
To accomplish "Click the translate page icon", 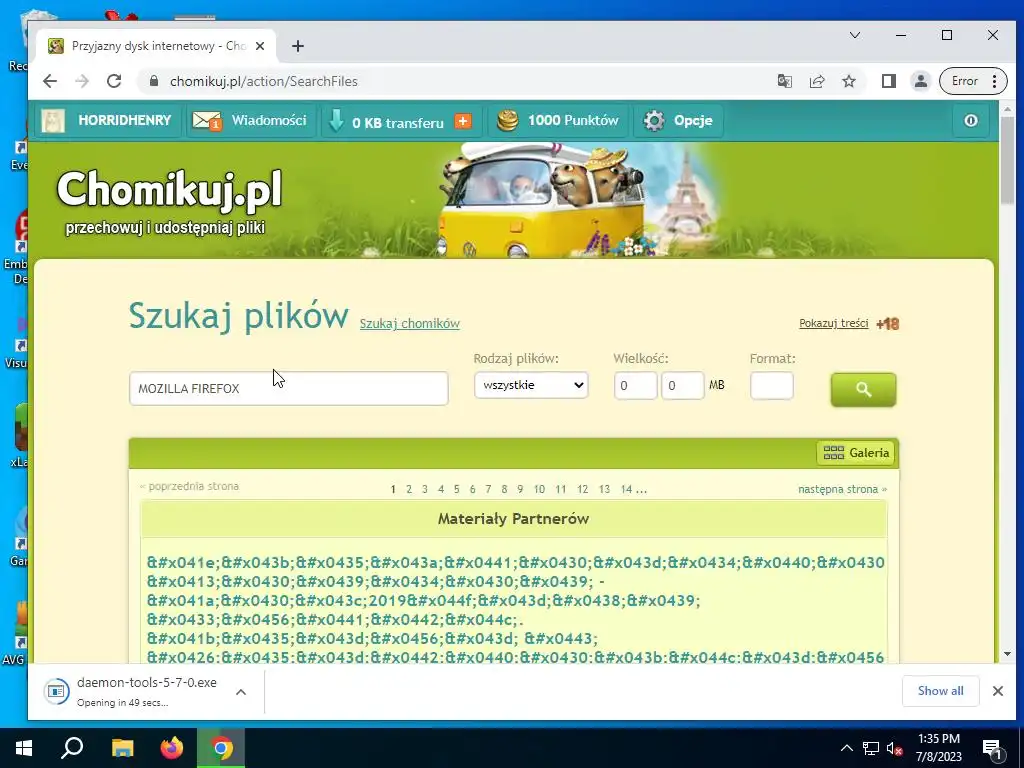I will tap(784, 81).
